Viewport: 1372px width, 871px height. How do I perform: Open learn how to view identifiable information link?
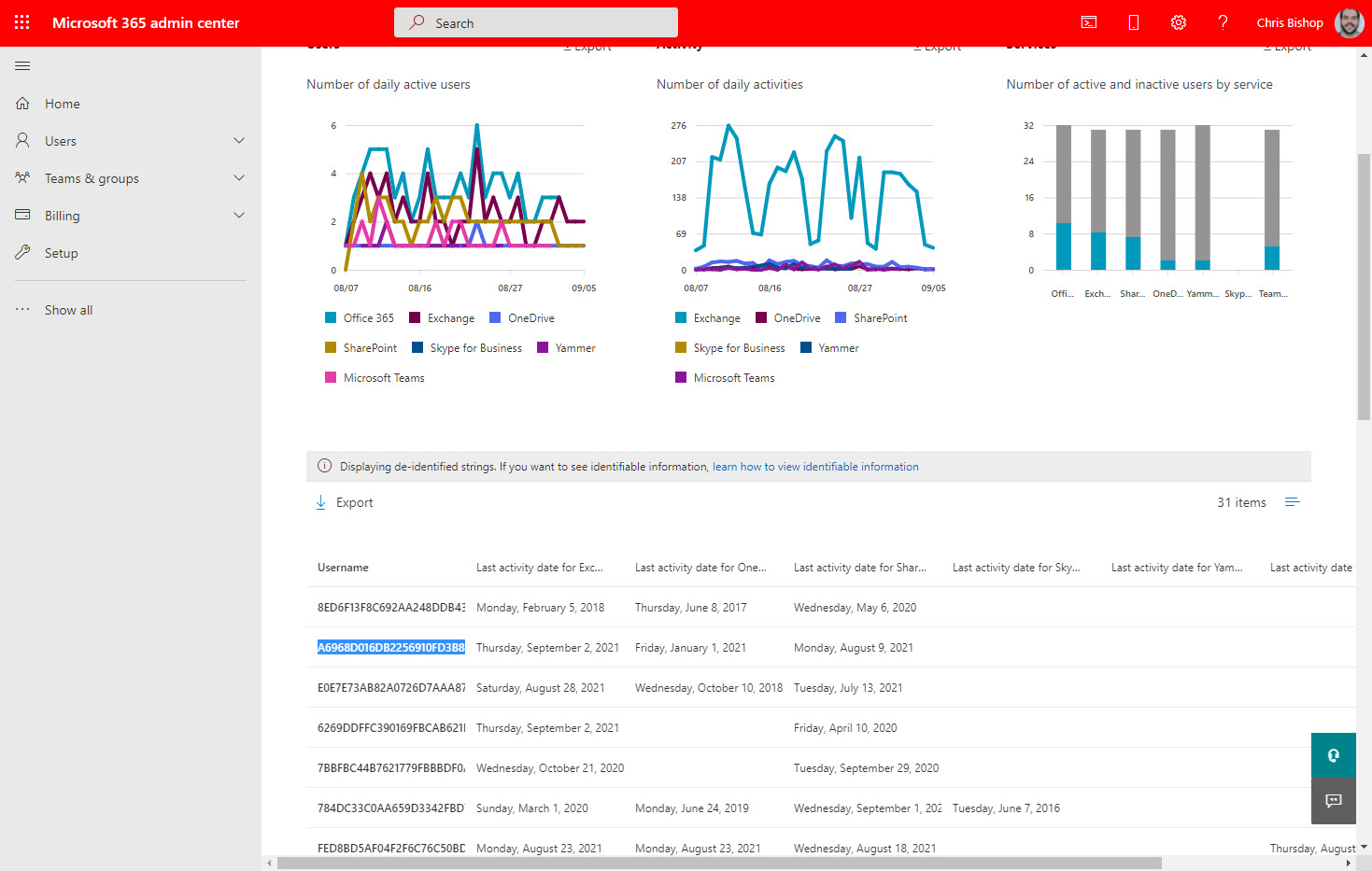(x=815, y=467)
